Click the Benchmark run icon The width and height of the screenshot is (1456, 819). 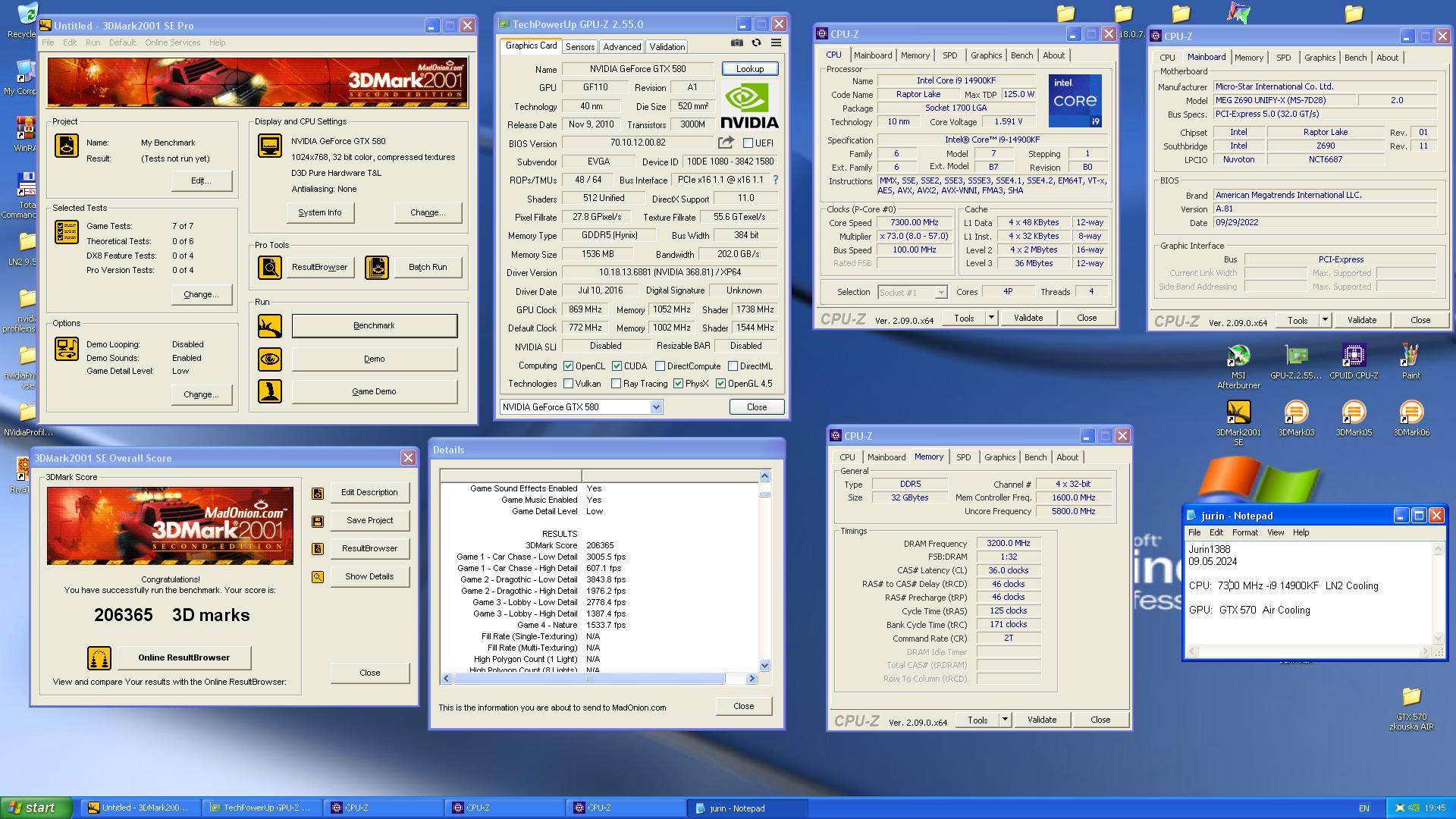269,326
